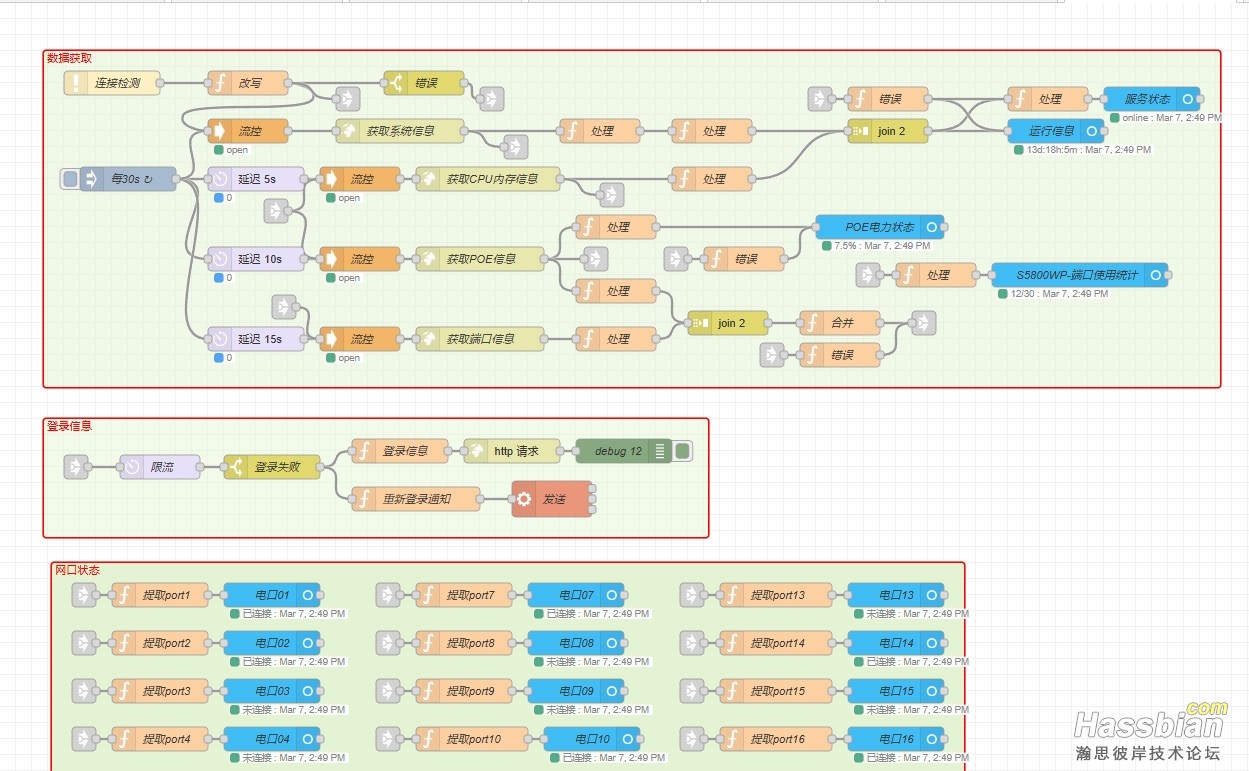Select the join 2 node feeding 运行信息

click(888, 131)
